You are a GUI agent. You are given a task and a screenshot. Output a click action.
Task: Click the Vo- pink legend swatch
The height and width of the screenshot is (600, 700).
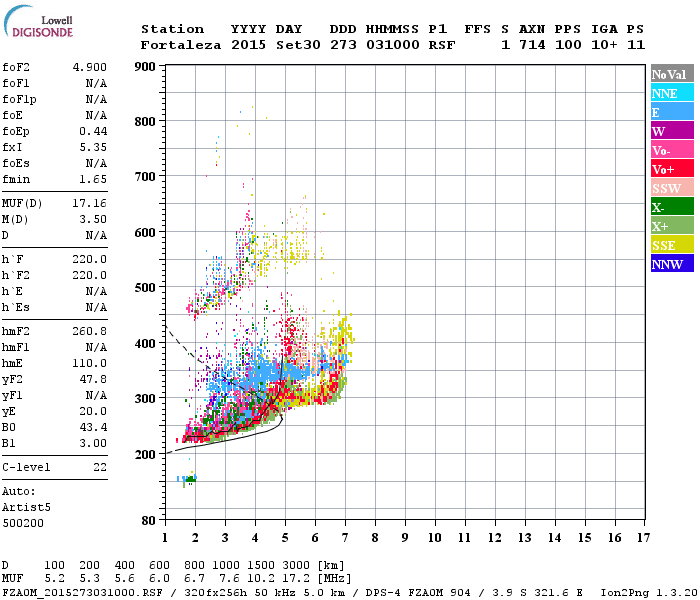tap(671, 150)
